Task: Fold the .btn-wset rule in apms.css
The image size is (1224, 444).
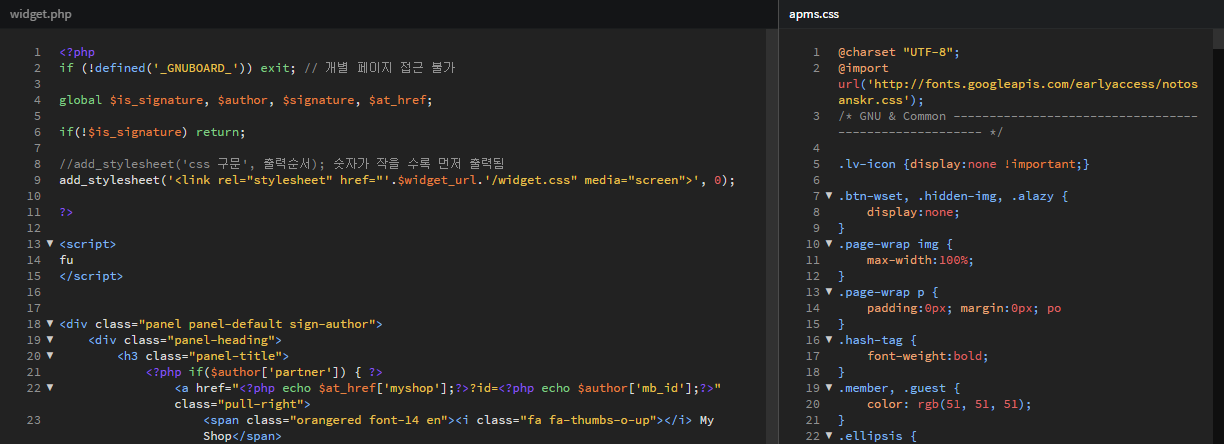Action: point(829,196)
